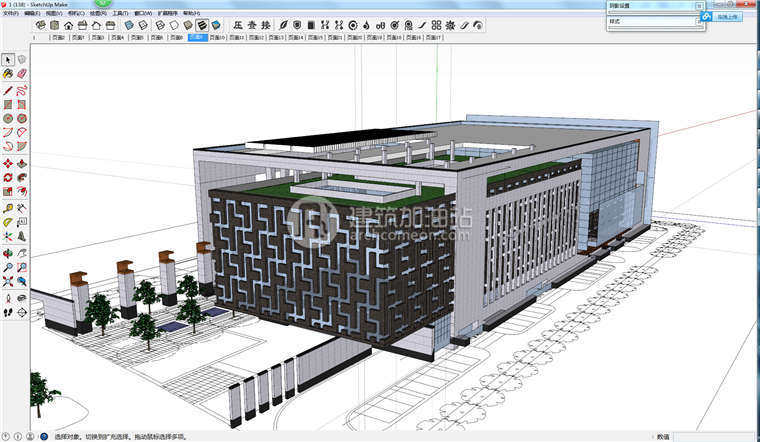The height and width of the screenshot is (442, 760).
Task: Open the 文件(F) File menu
Action: [x=11, y=14]
